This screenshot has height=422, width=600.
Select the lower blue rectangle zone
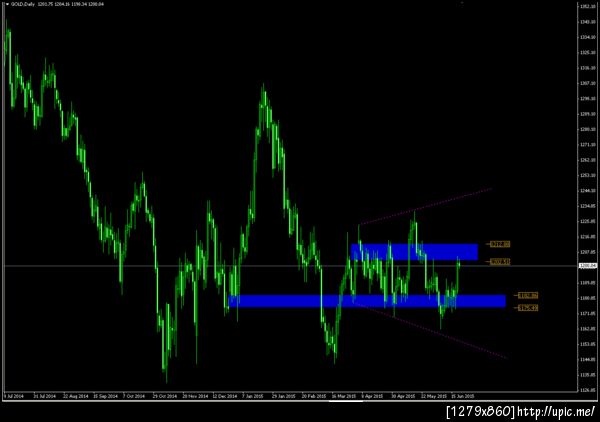[367, 301]
